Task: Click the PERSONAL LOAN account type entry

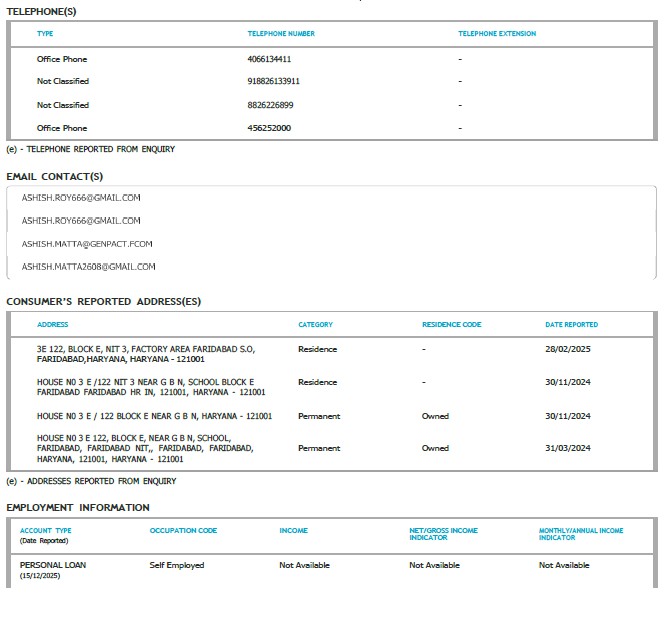Action: click(53, 565)
